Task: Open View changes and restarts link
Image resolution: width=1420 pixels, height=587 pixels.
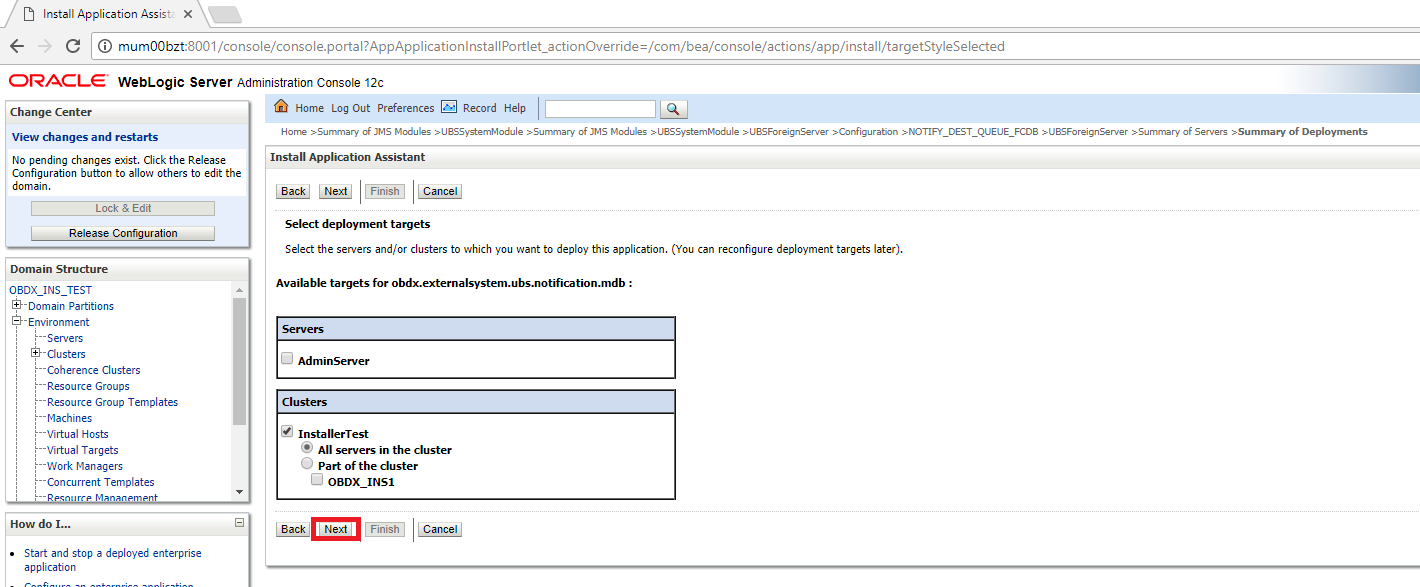Action: pyautogui.click(x=85, y=137)
